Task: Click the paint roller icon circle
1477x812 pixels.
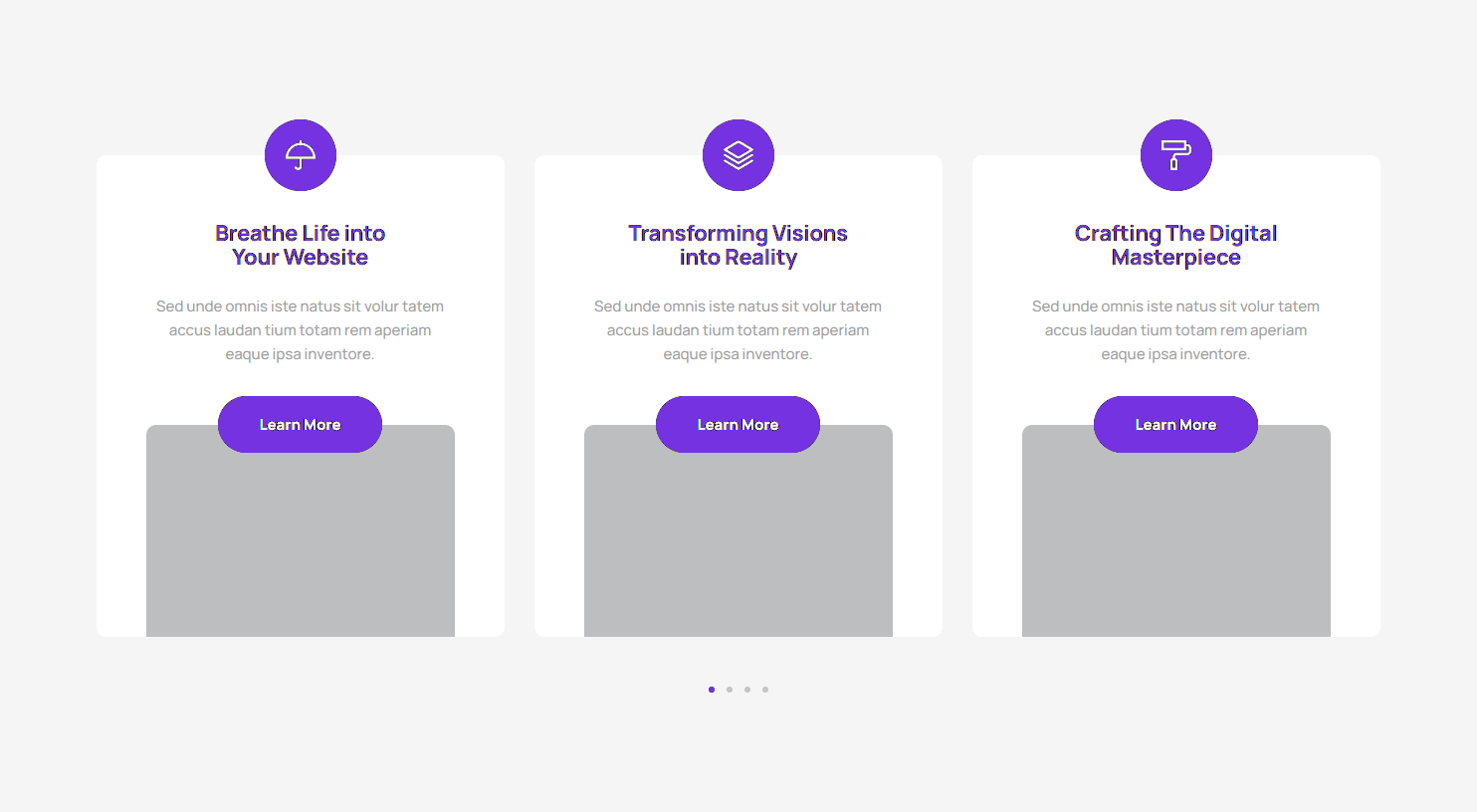Action: coord(1176,155)
